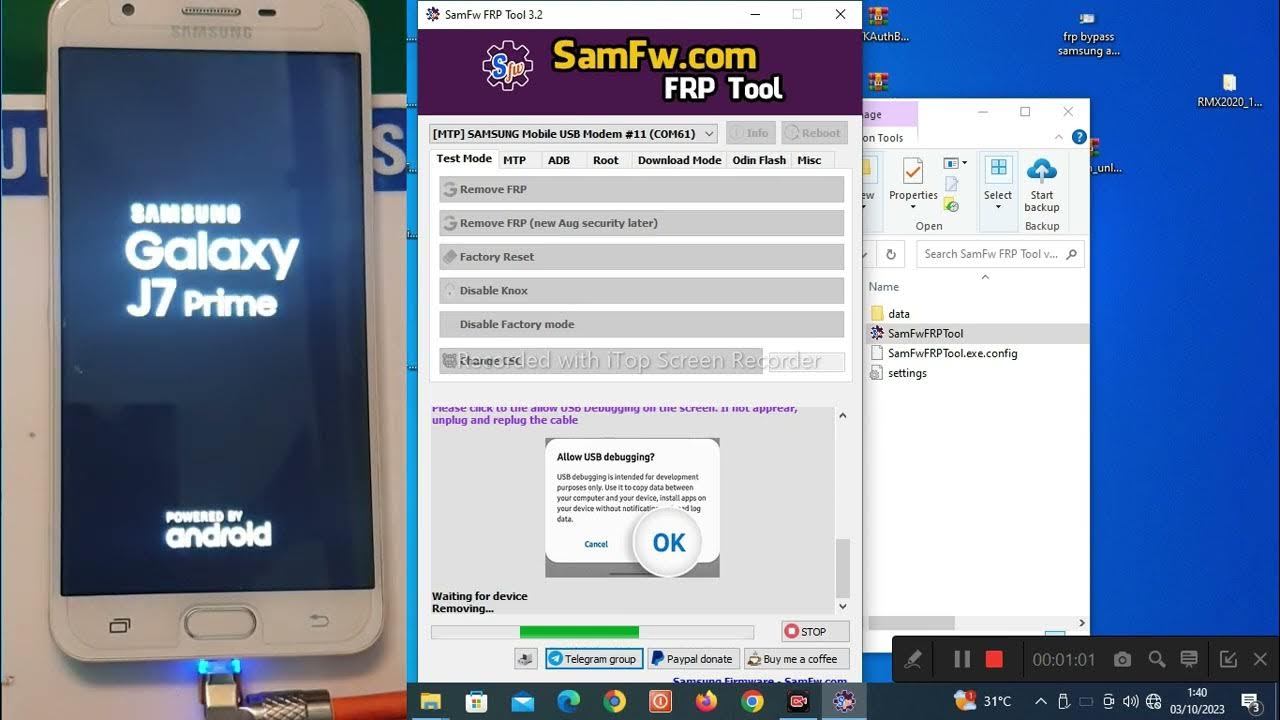This screenshot has height=720, width=1280.
Task: Click the Remove FRP button
Action: [641, 189]
